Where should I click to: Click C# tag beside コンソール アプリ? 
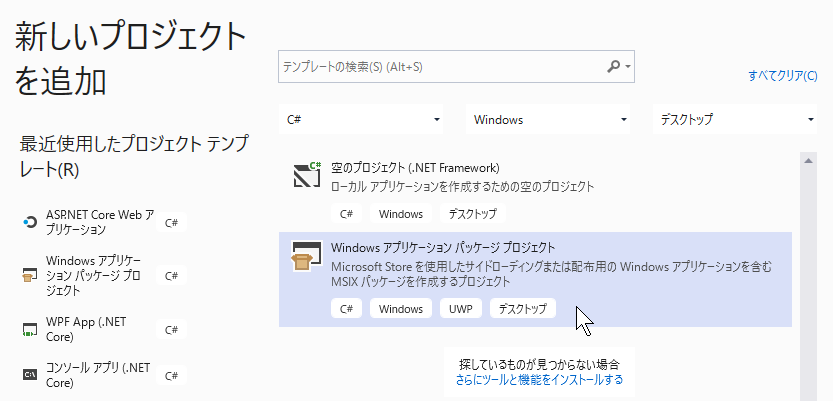click(171, 376)
